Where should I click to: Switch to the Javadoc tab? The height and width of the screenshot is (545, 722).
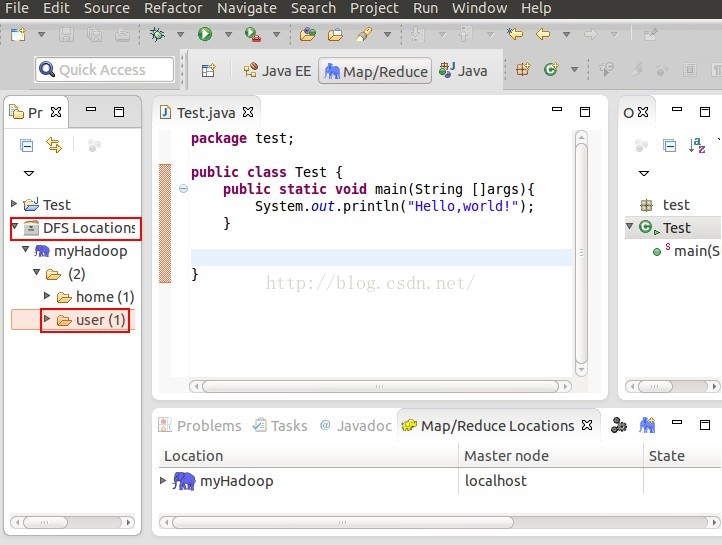[355, 425]
